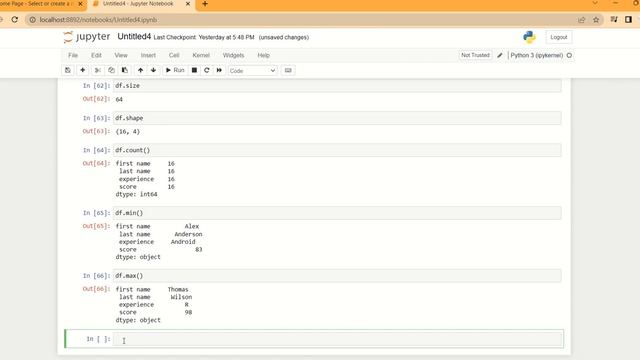
Task: Click the output value 64
Action: [119, 99]
